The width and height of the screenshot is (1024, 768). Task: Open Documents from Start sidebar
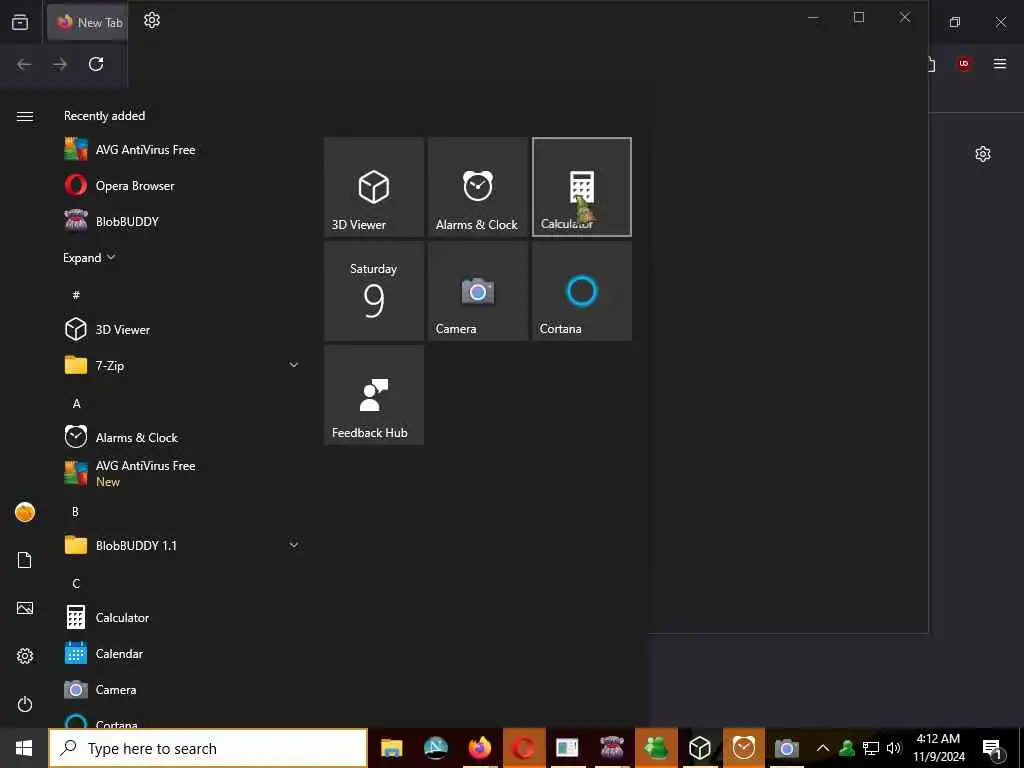tap(25, 560)
